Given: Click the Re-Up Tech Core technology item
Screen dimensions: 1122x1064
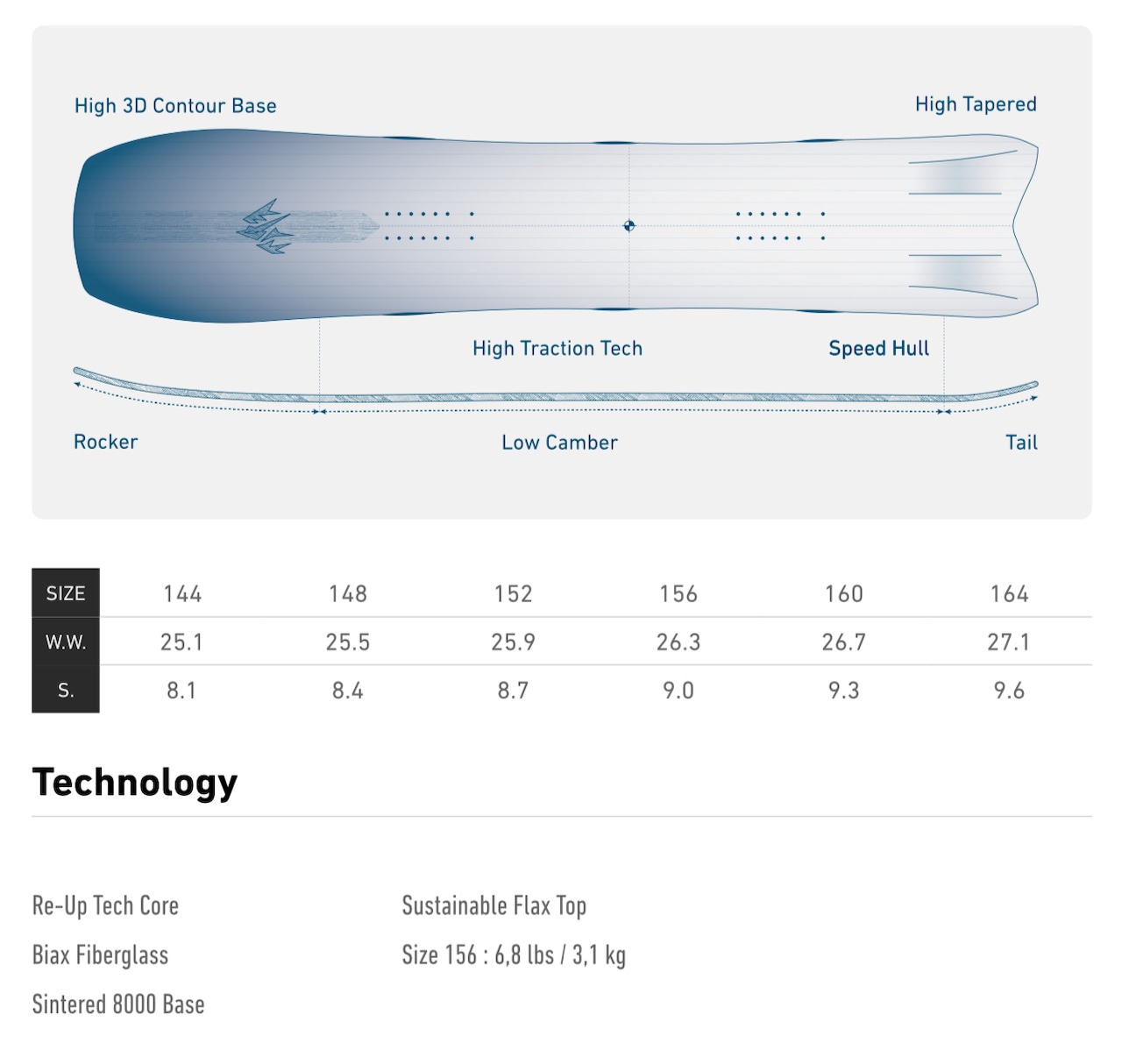Looking at the screenshot, I should pos(105,905).
